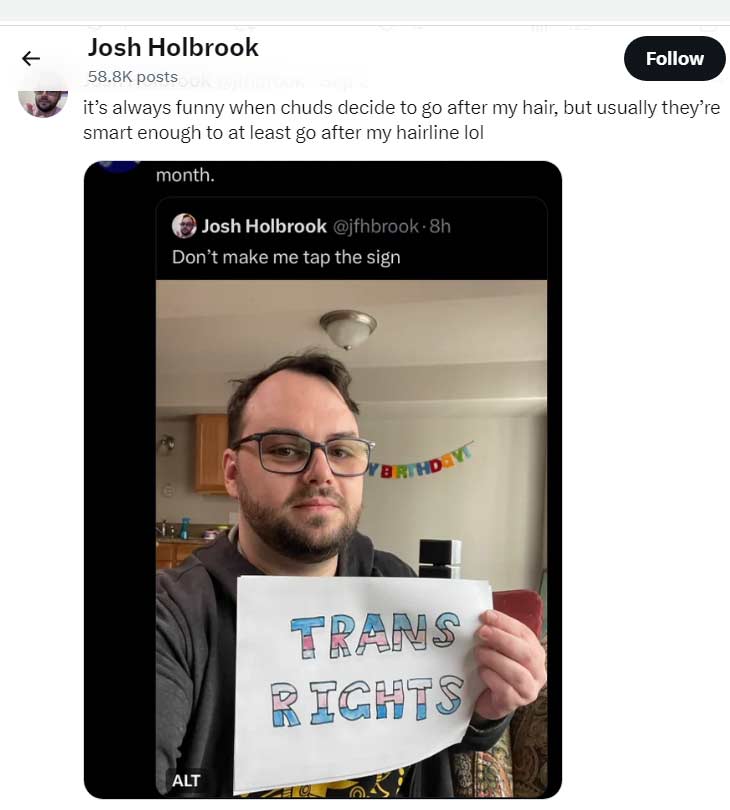Viewport: 730px width, 810px height.
Task: Follow Josh Holbrook
Action: pyautogui.click(x=674, y=58)
